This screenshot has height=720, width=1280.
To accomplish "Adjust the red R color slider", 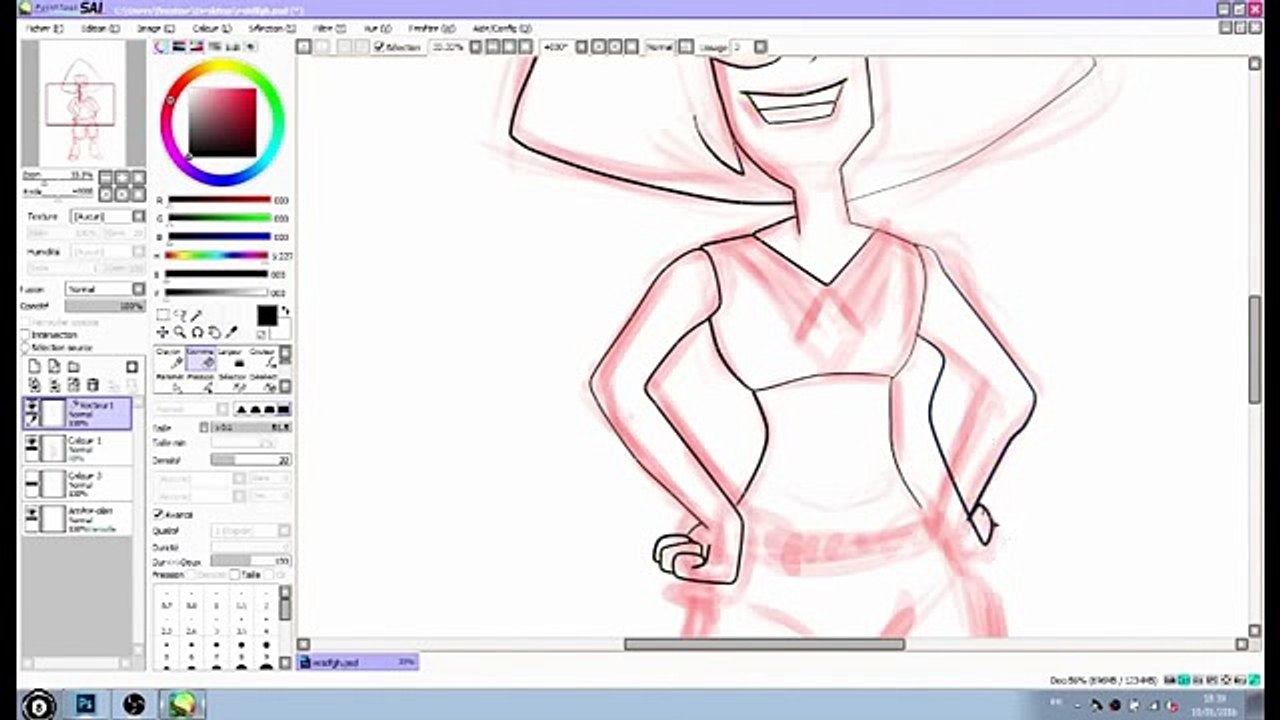I will tap(219, 200).
